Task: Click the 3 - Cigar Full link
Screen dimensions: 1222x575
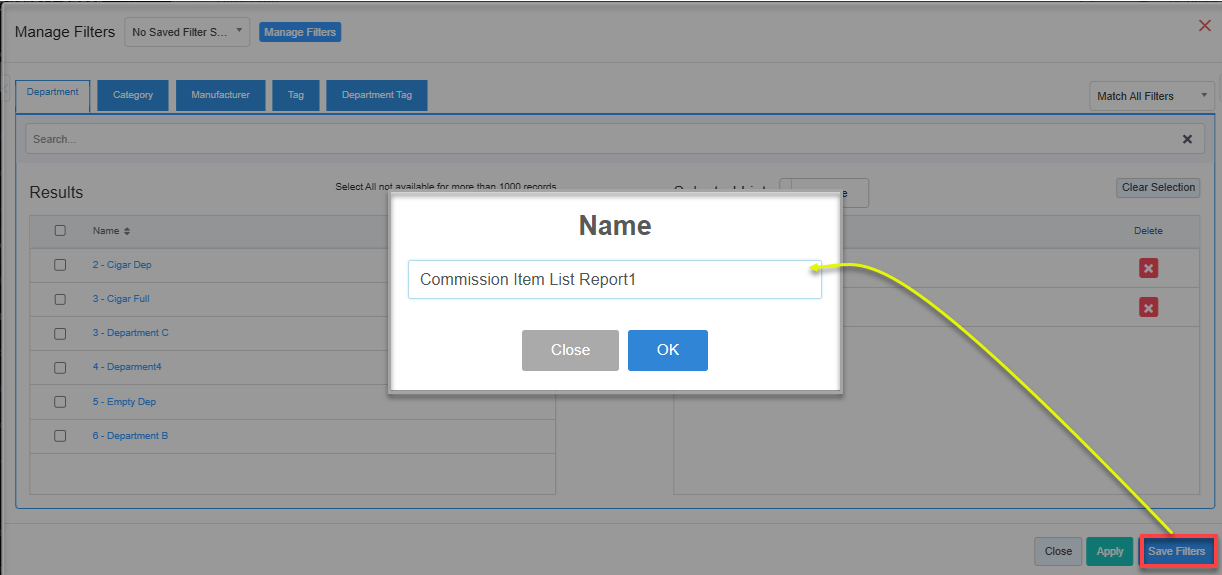Action: 121,299
